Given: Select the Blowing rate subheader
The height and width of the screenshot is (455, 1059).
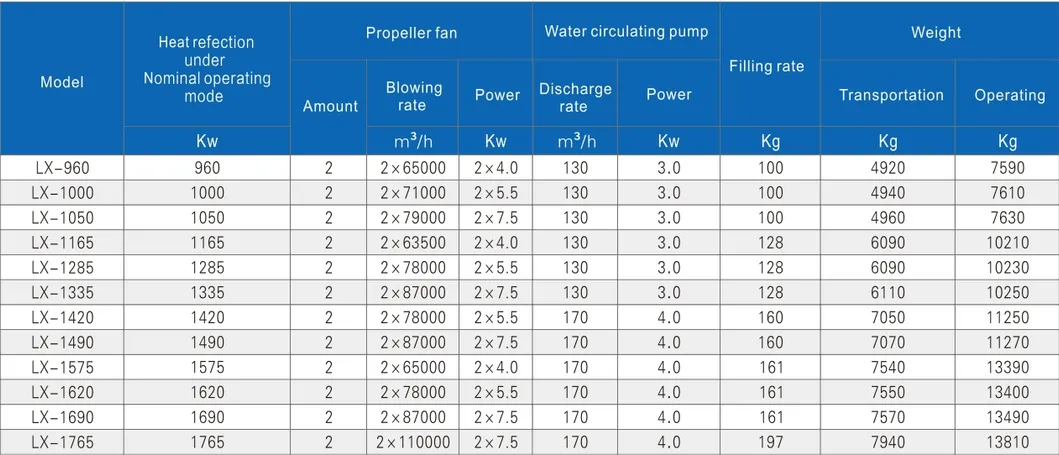Looking at the screenshot, I should [x=412, y=96].
